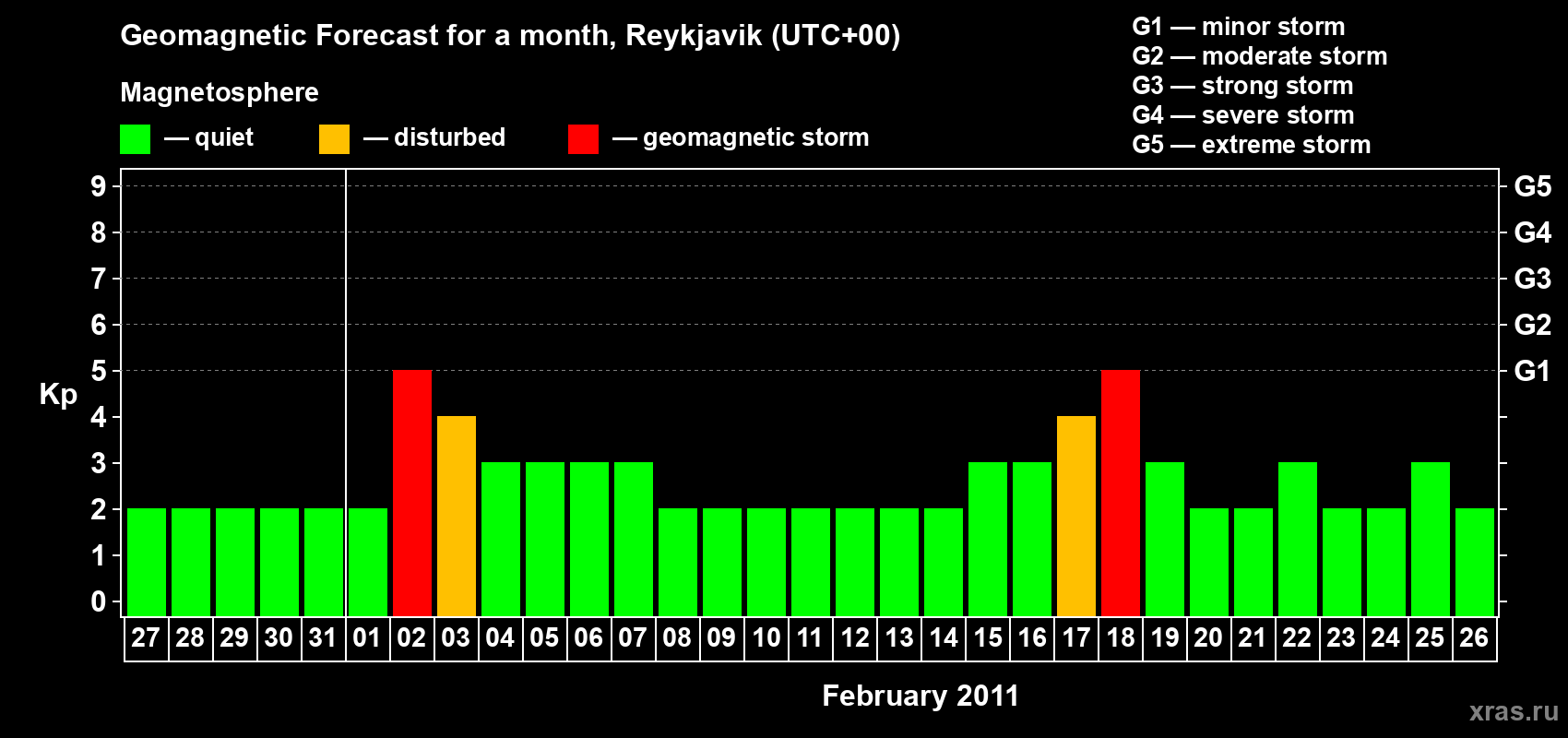Click the G1 right-axis label
This screenshot has height=738, width=1568.
(1532, 371)
